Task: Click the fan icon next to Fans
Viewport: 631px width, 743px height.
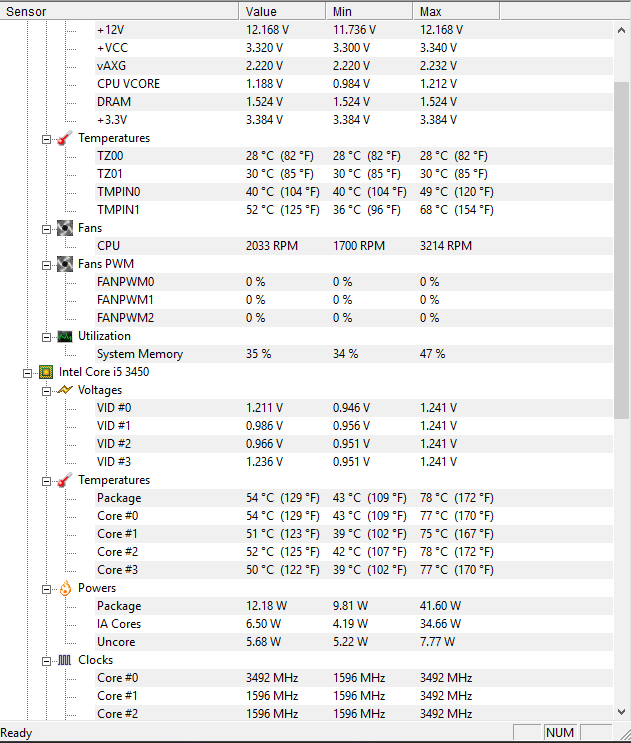Action: [x=65, y=228]
